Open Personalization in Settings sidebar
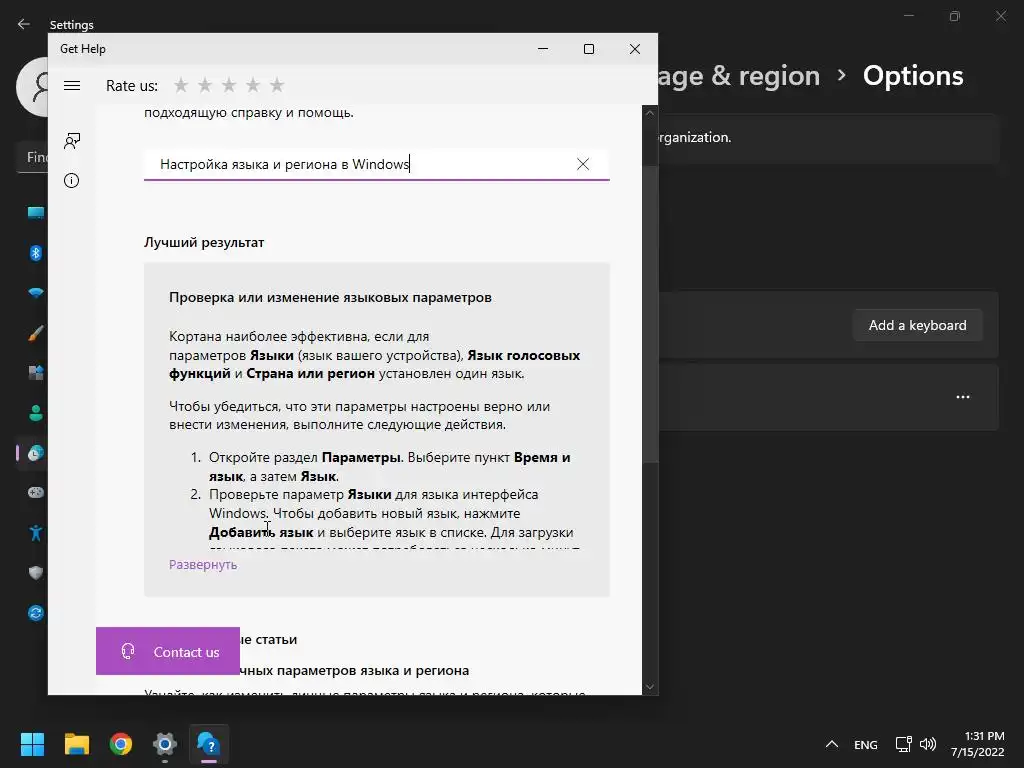Viewport: 1024px width, 768px height. point(36,333)
